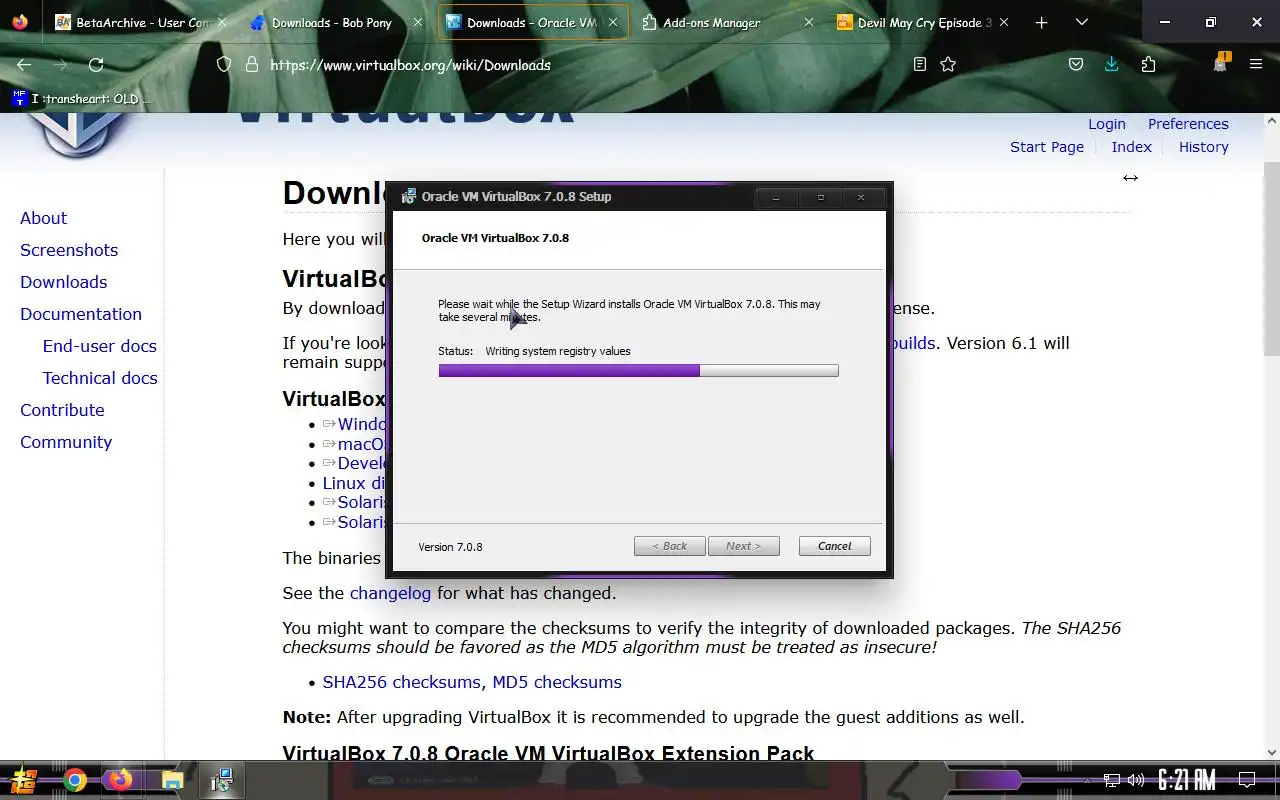Screen dimensions: 1280x800
Task: Close the Add-ons Manager tab
Action: 809,22
